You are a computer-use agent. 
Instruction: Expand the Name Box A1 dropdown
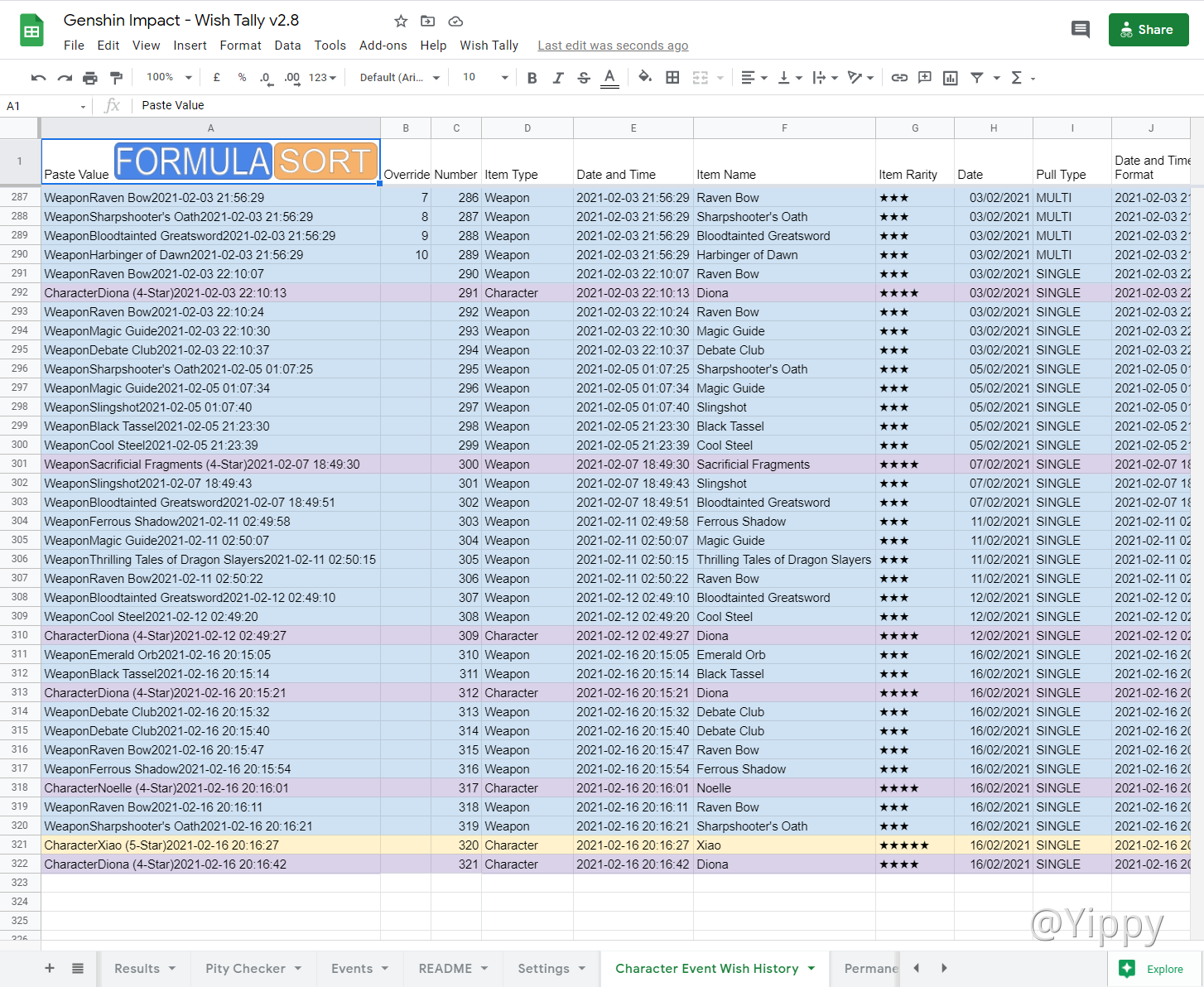click(83, 106)
